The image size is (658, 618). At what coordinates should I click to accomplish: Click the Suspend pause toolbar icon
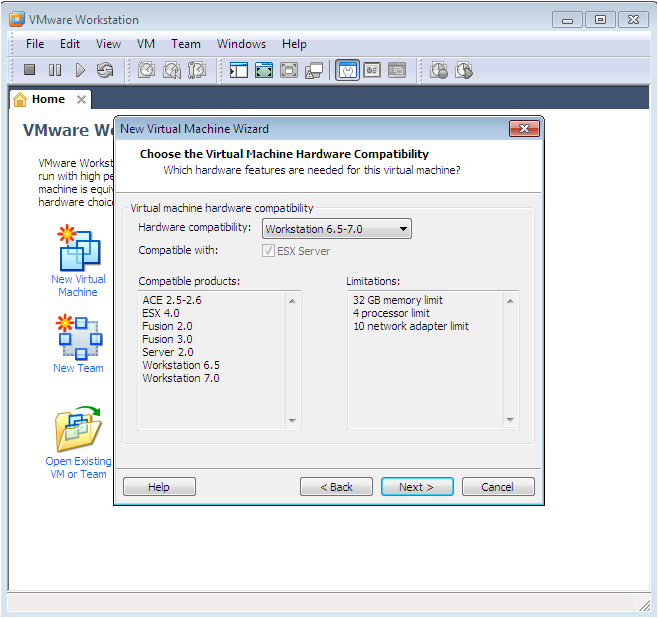55,70
